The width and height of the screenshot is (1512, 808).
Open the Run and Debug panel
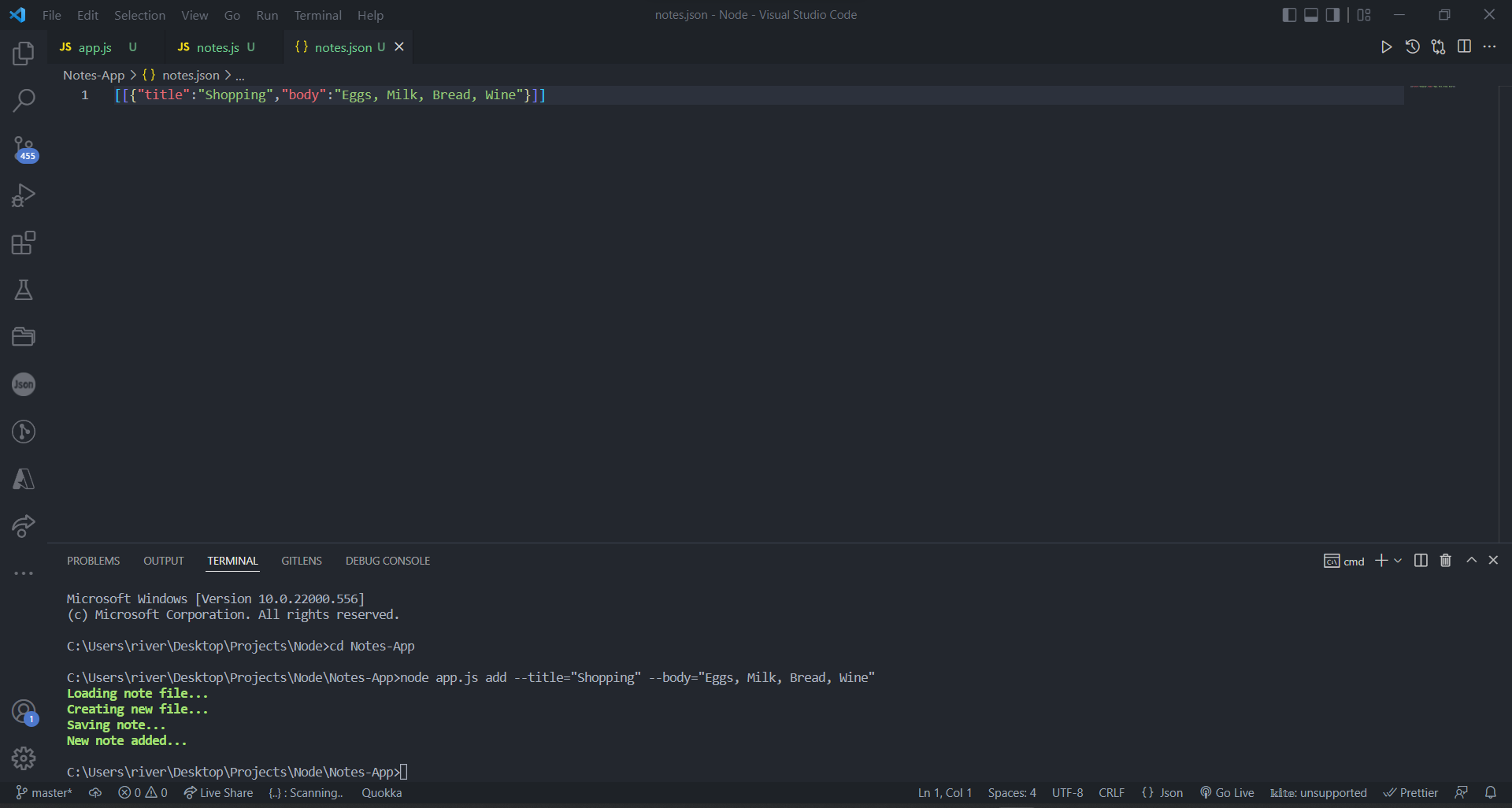(24, 195)
